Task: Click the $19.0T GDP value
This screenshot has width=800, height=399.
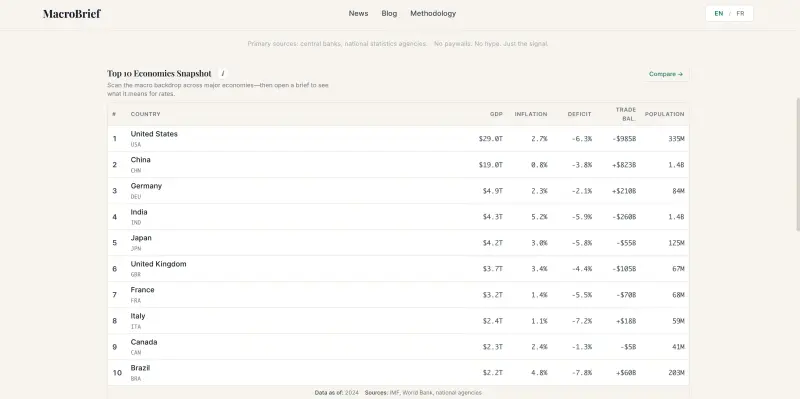Action: [491, 165]
